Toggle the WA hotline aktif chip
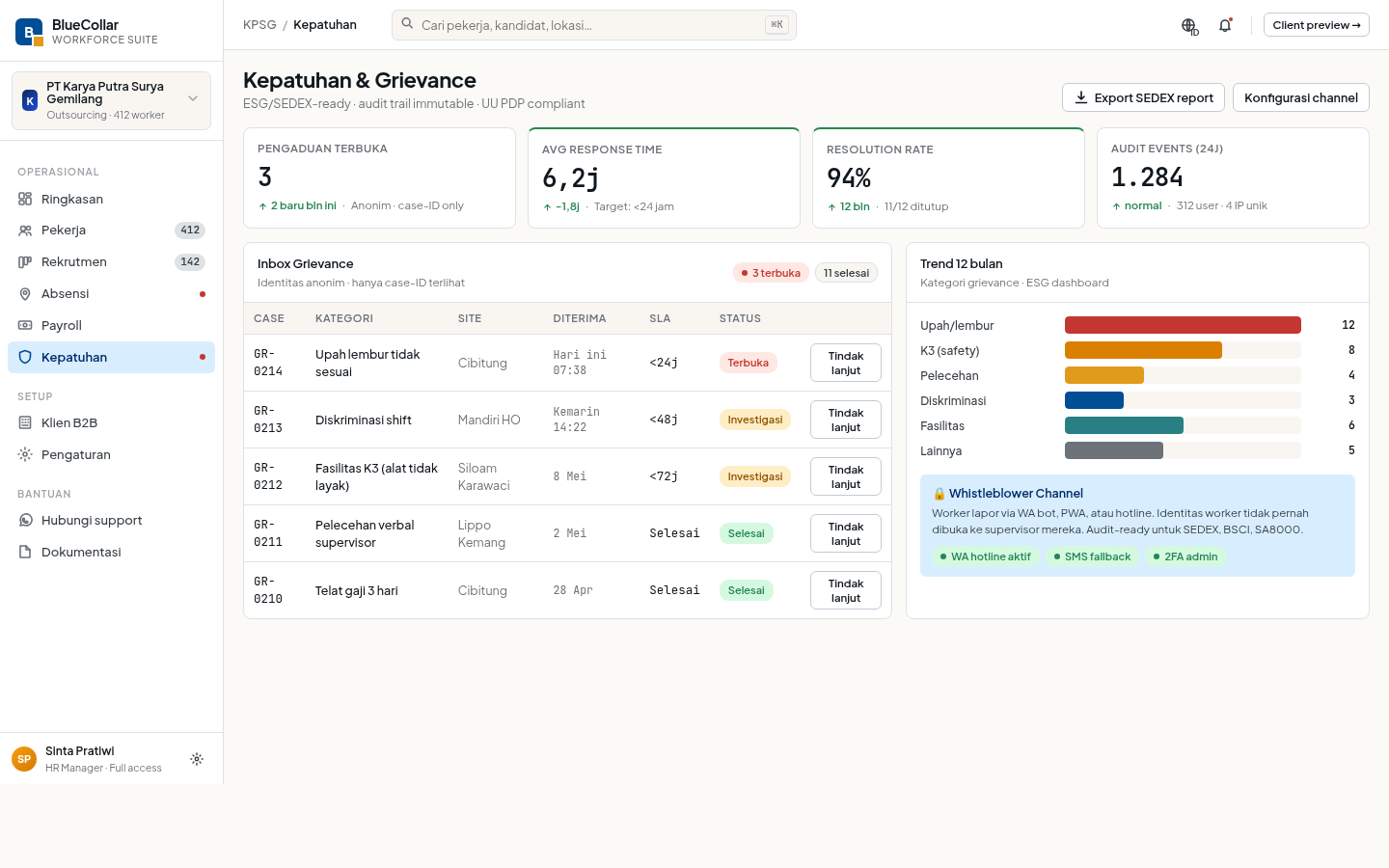The image size is (1389, 868). 985,556
